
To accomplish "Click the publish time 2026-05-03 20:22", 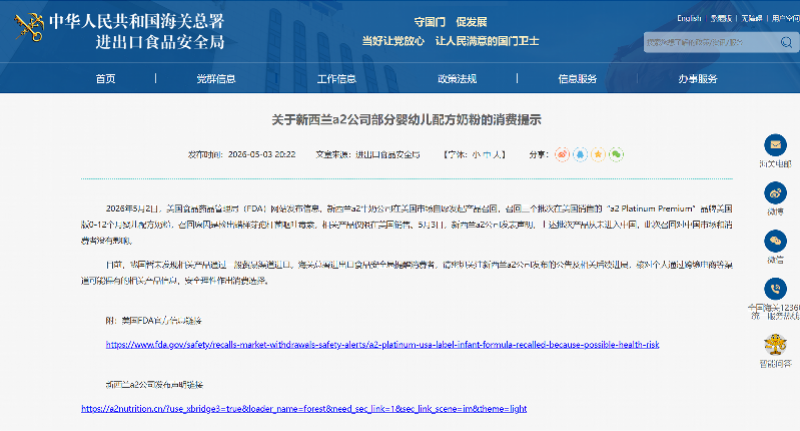I will [x=261, y=155].
